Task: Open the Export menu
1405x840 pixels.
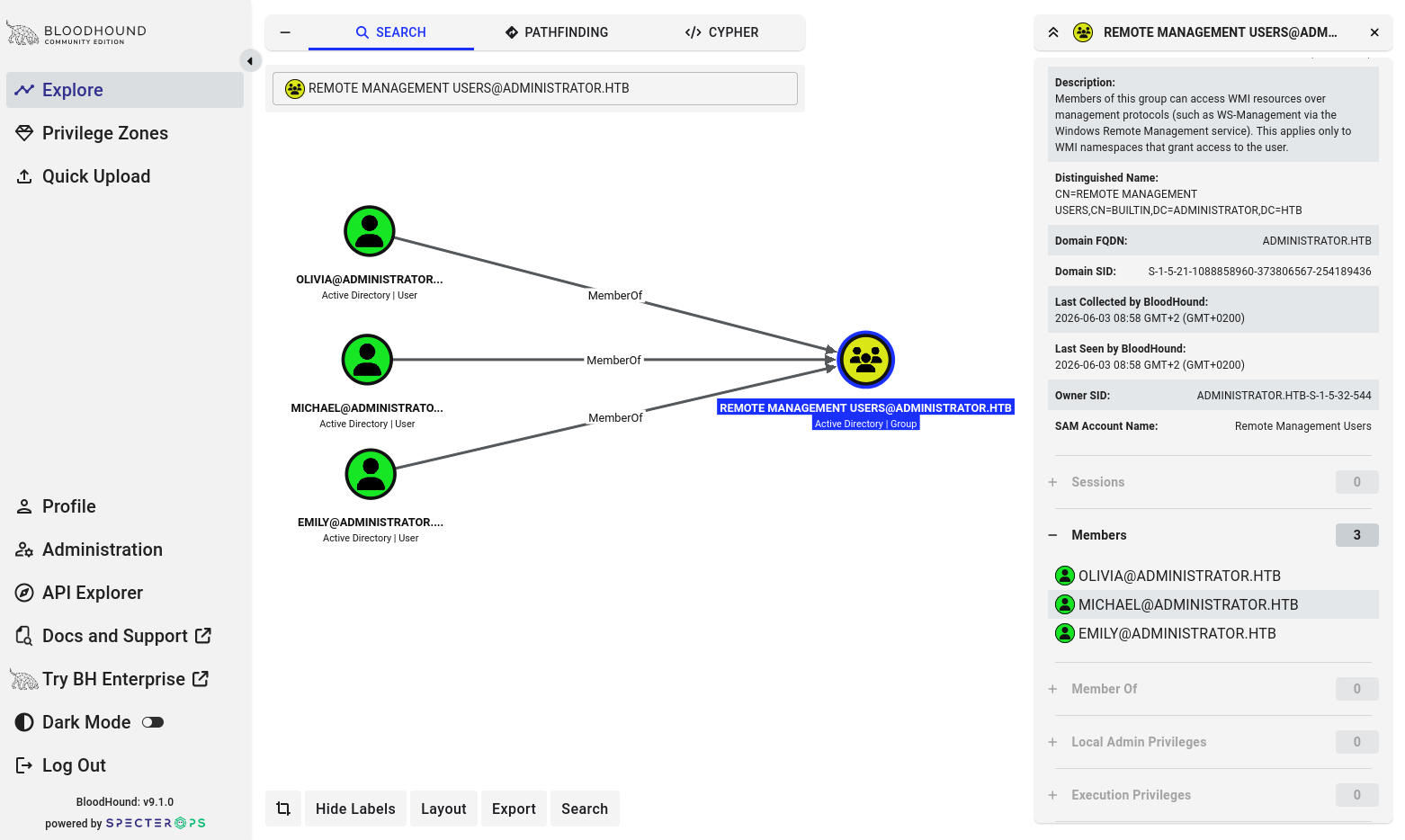Action: click(514, 809)
